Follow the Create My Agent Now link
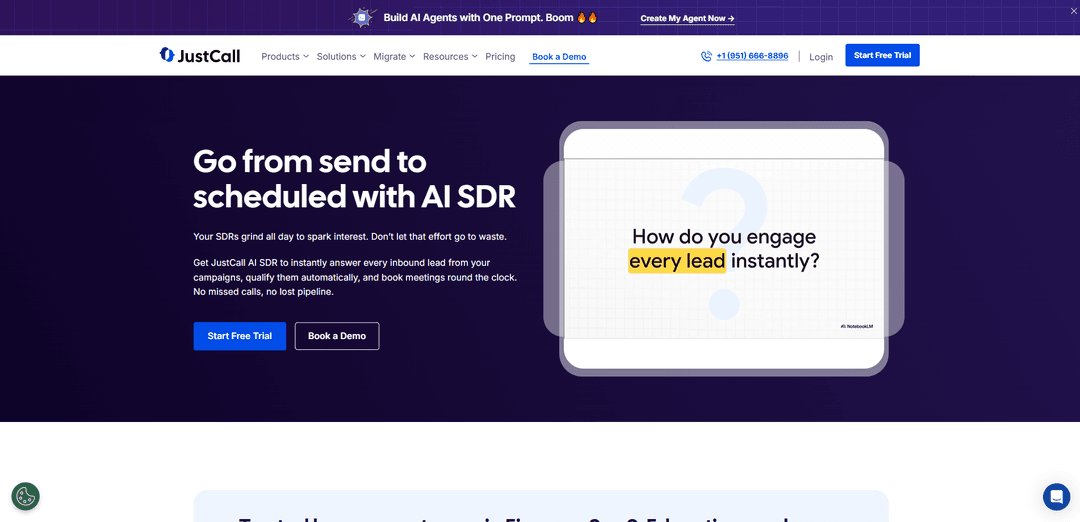Screen dimensions: 1080x522 [x=687, y=18]
